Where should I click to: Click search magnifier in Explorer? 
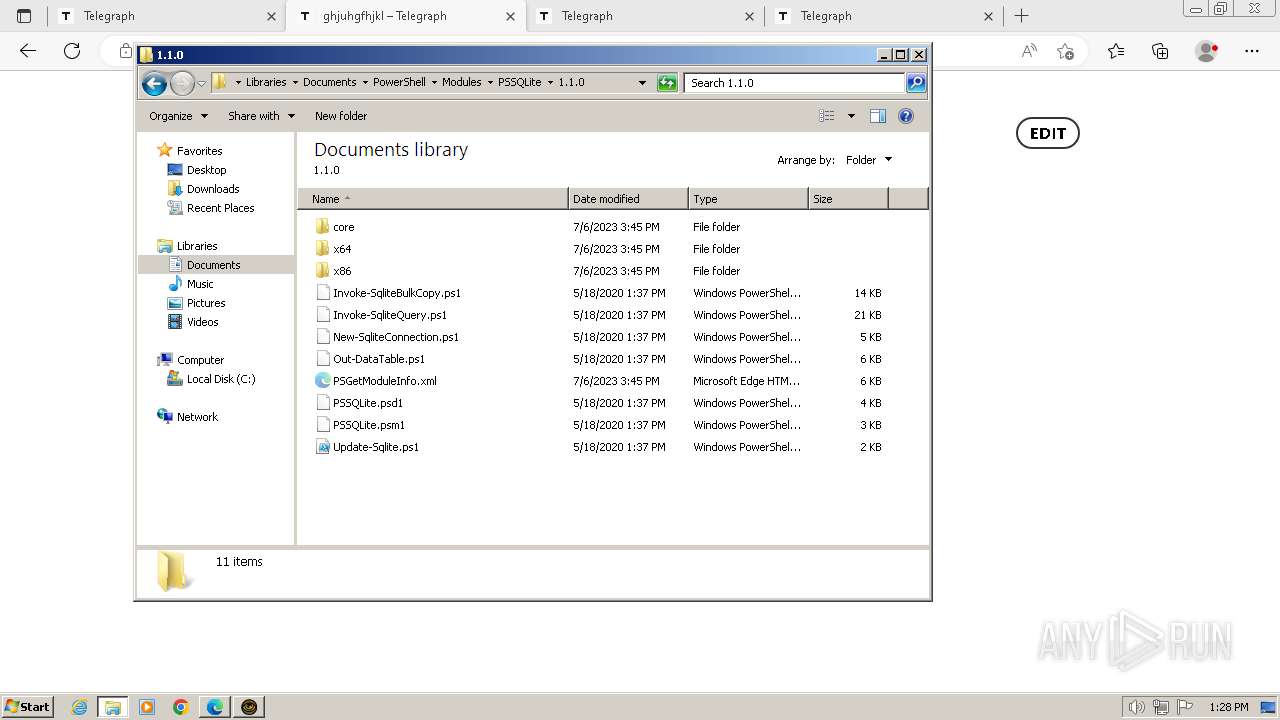click(x=916, y=83)
